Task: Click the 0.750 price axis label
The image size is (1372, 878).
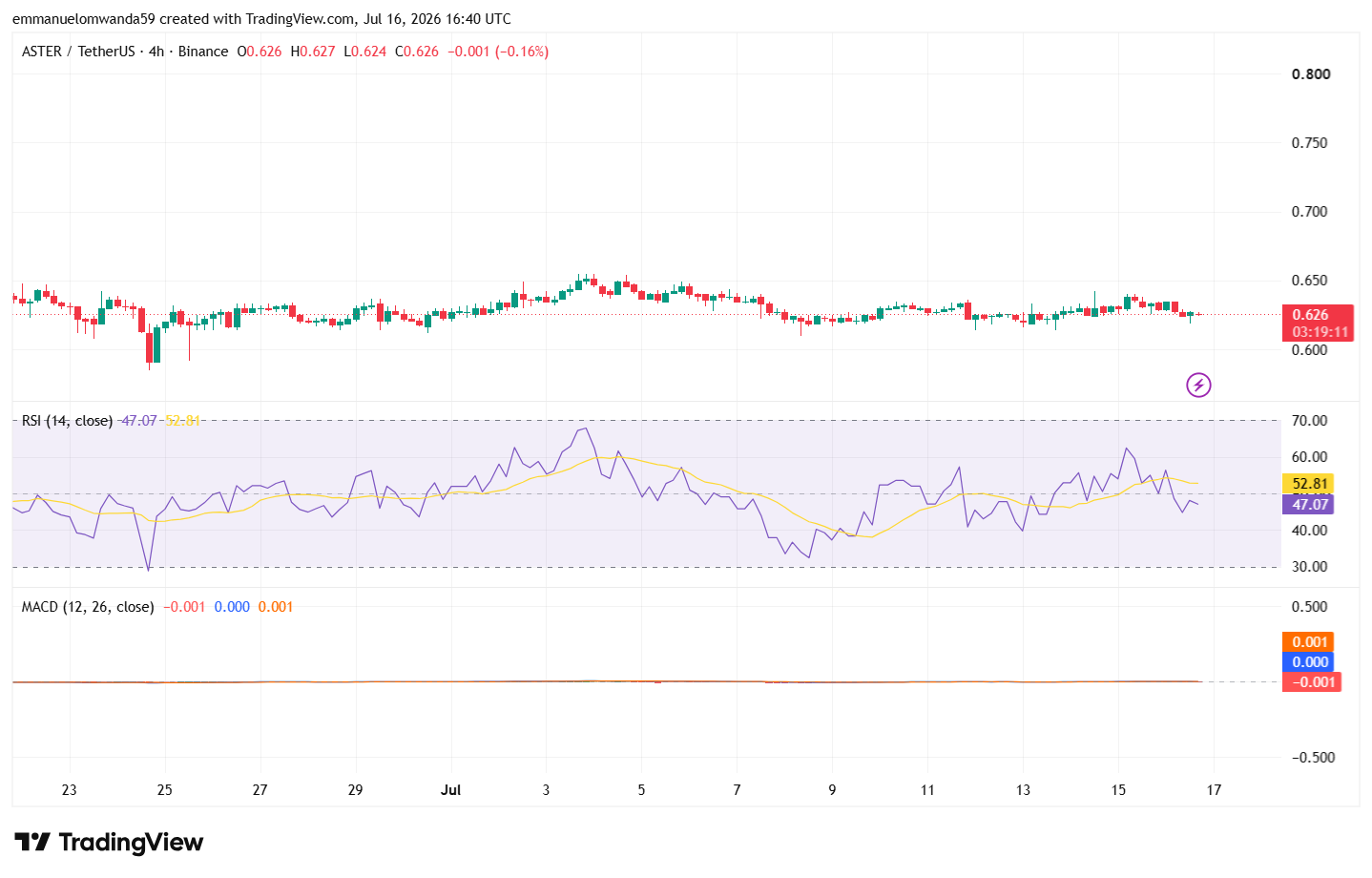Action: [1310, 143]
